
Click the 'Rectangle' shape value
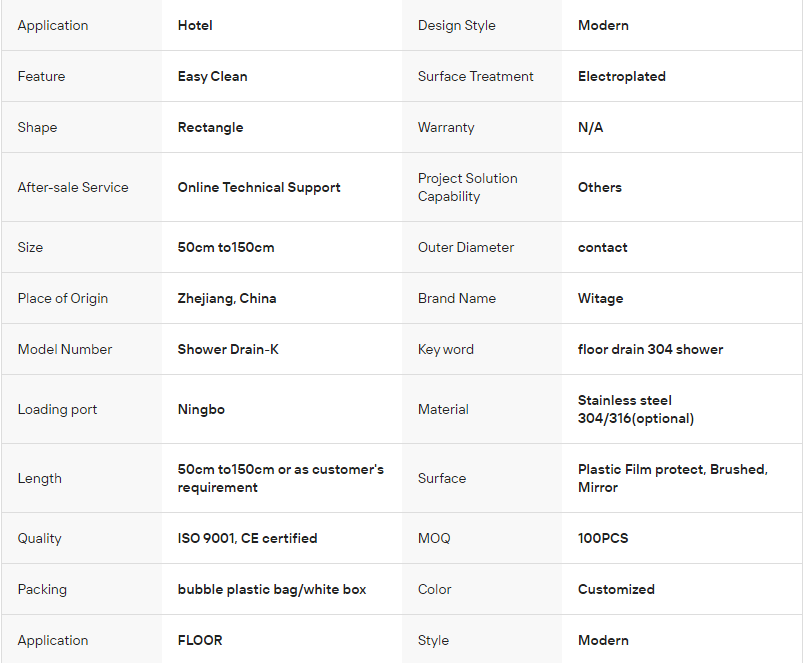click(x=210, y=127)
